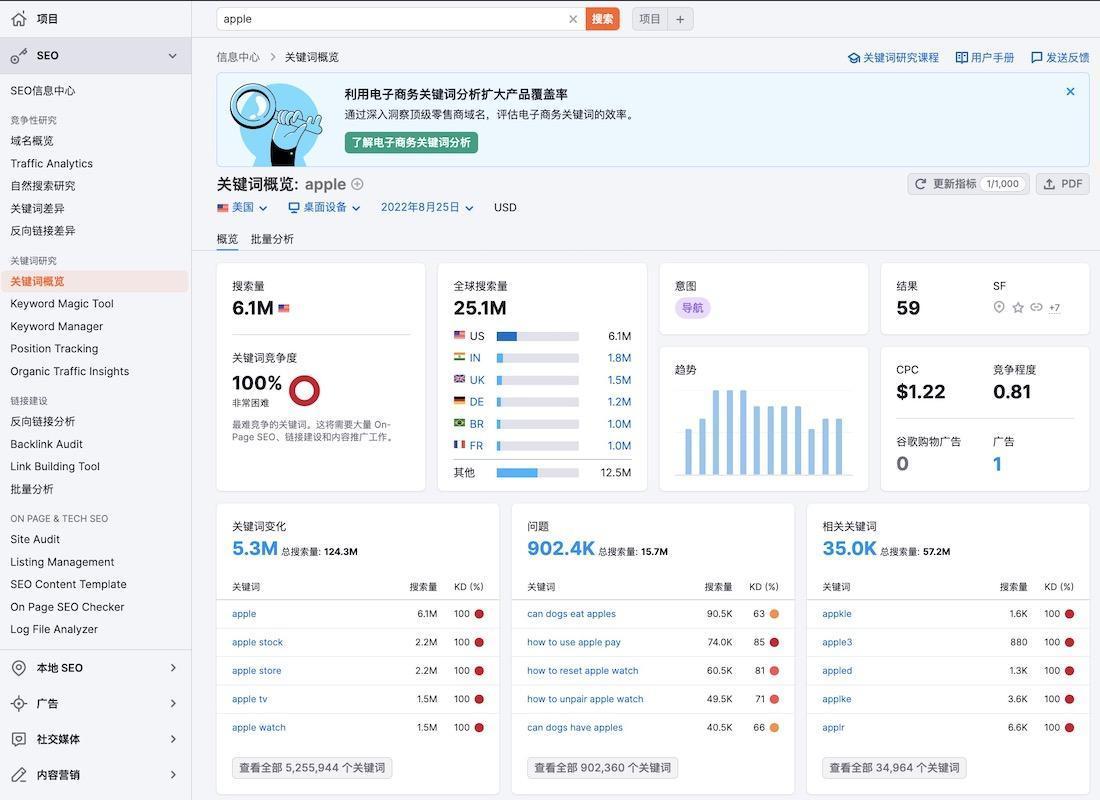Click the 更新指标 refresh button
The height and width of the screenshot is (800, 1100).
[x=968, y=184]
